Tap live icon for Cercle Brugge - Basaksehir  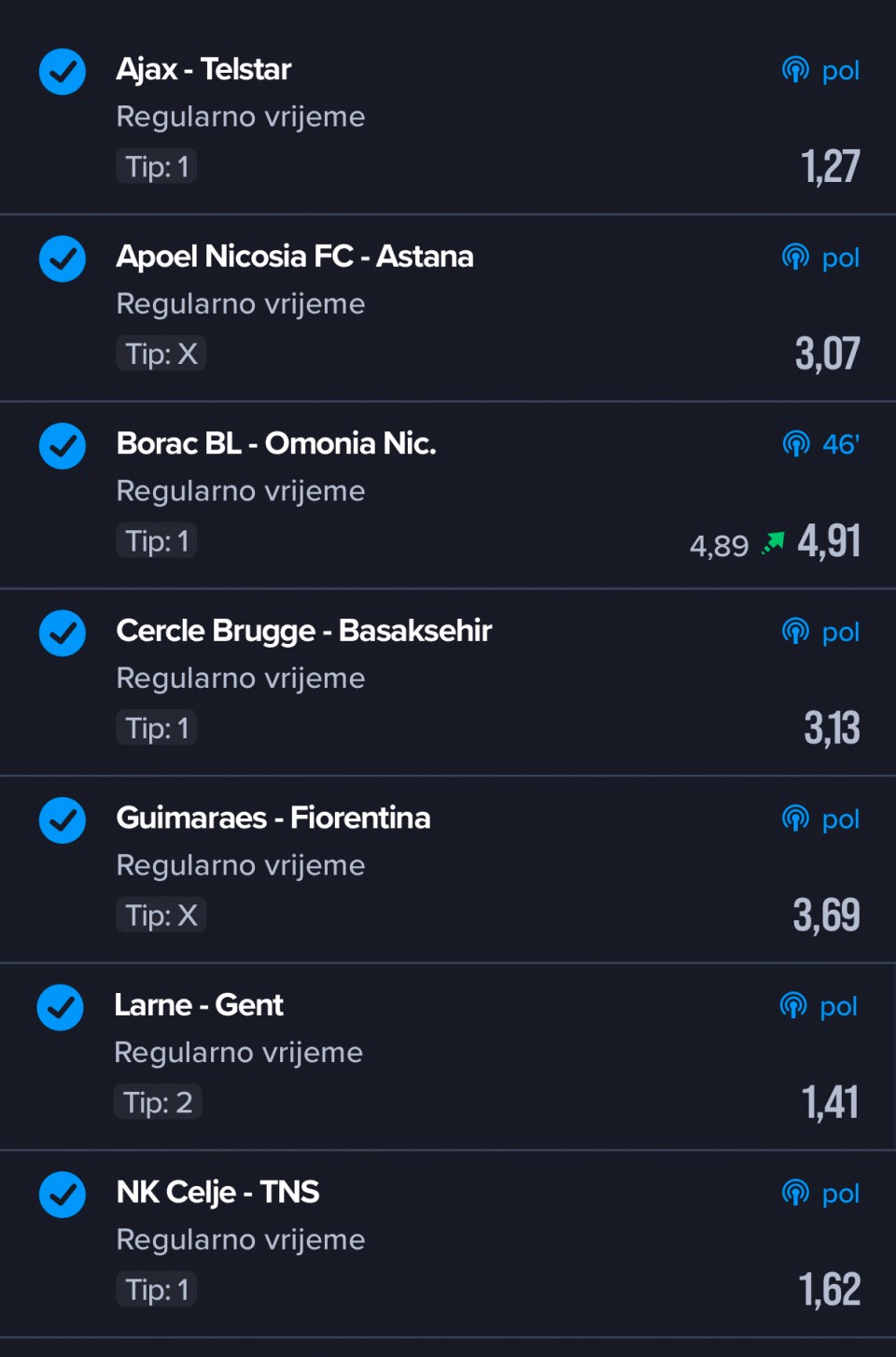[x=795, y=632]
